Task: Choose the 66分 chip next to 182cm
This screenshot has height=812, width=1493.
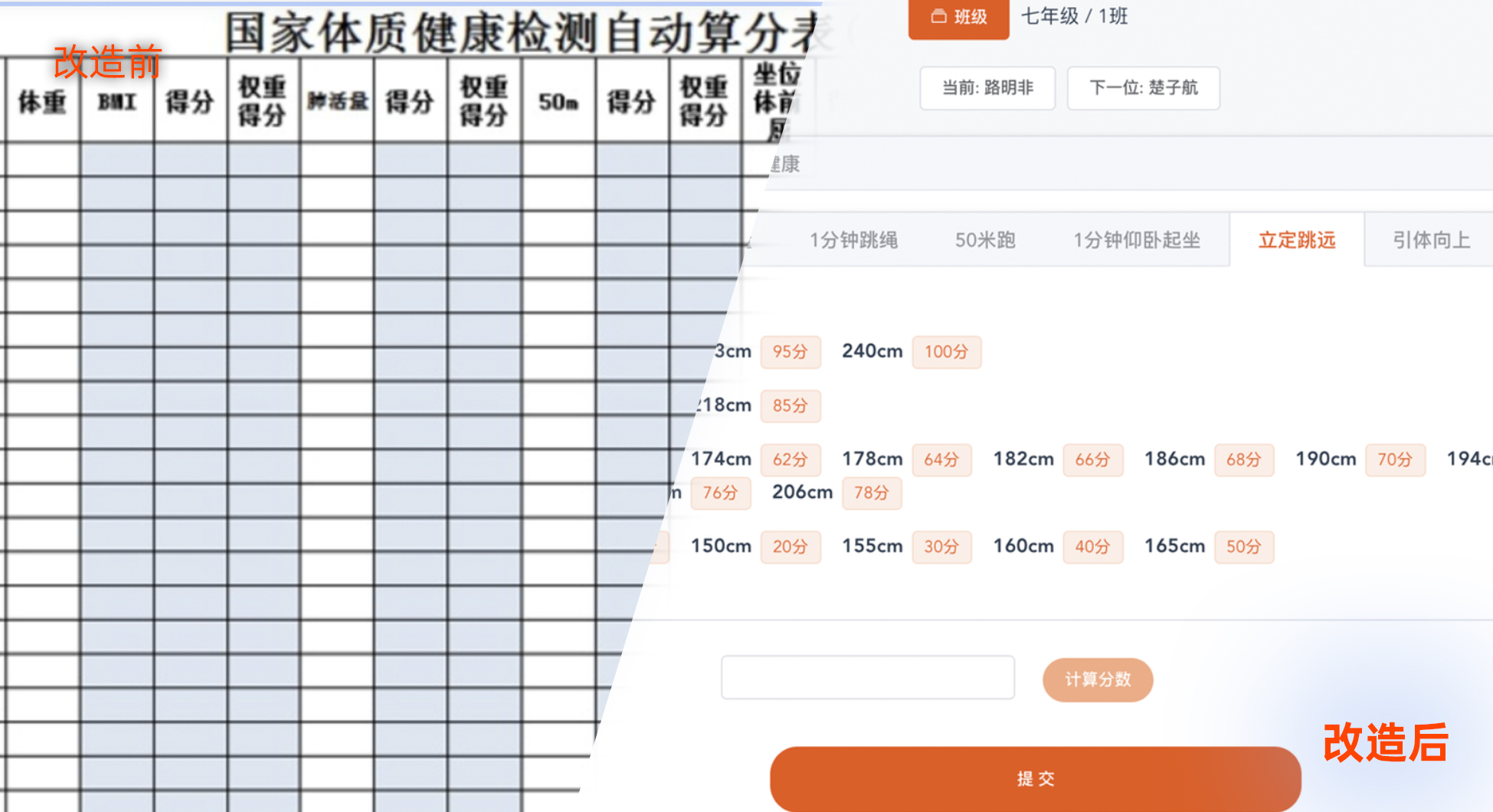Action: [1093, 460]
